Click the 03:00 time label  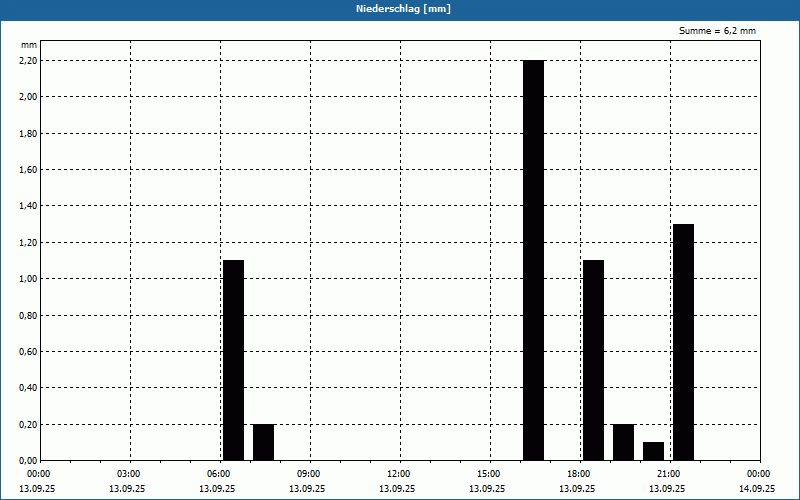(x=128, y=474)
